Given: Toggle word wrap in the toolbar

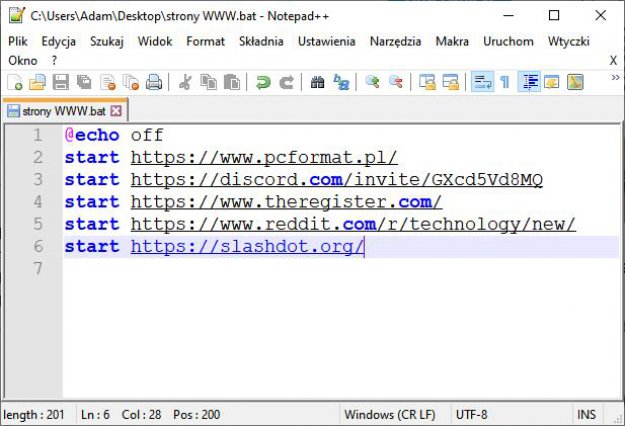Looking at the screenshot, I should (481, 82).
